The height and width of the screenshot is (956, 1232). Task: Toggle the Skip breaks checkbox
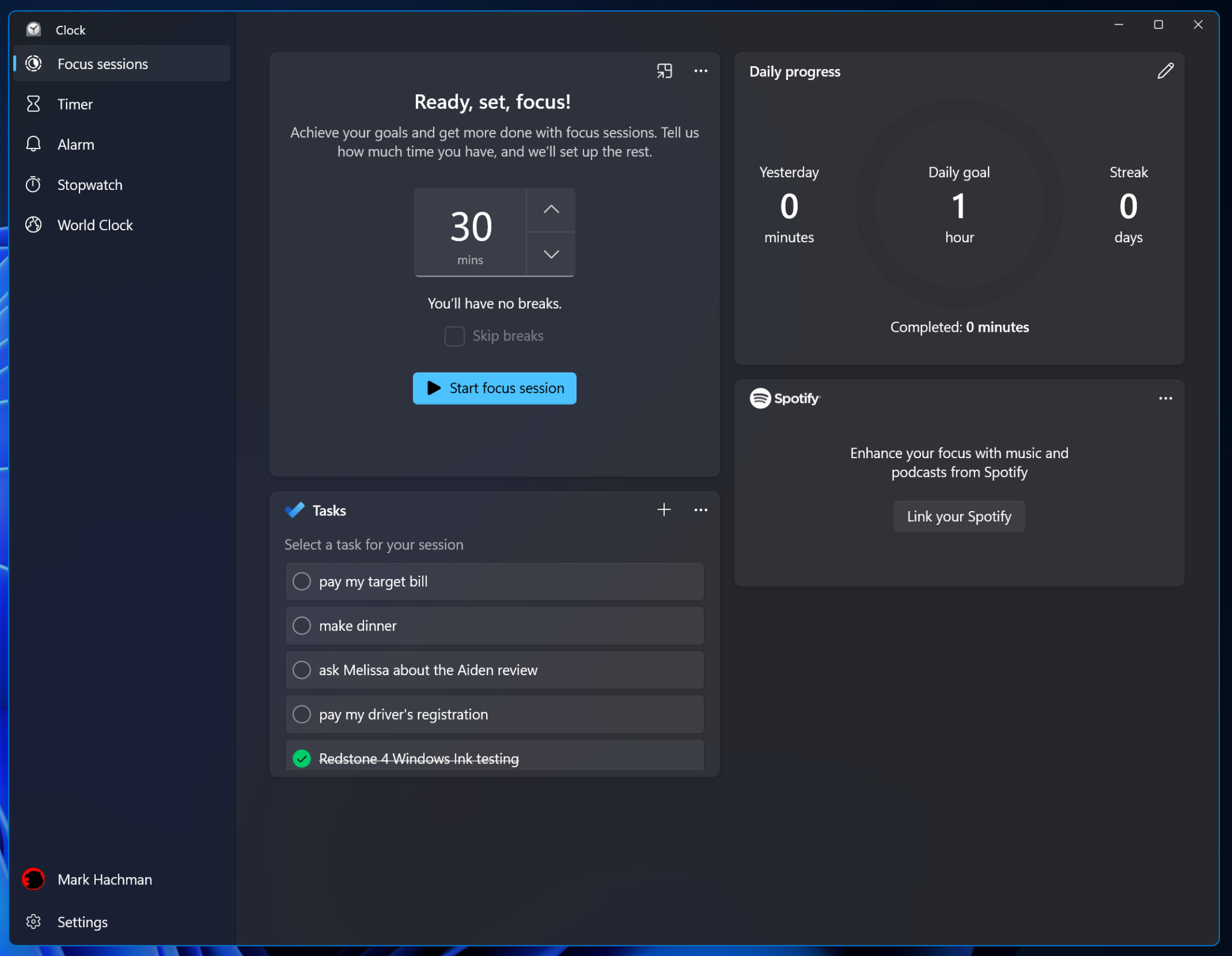(454, 335)
